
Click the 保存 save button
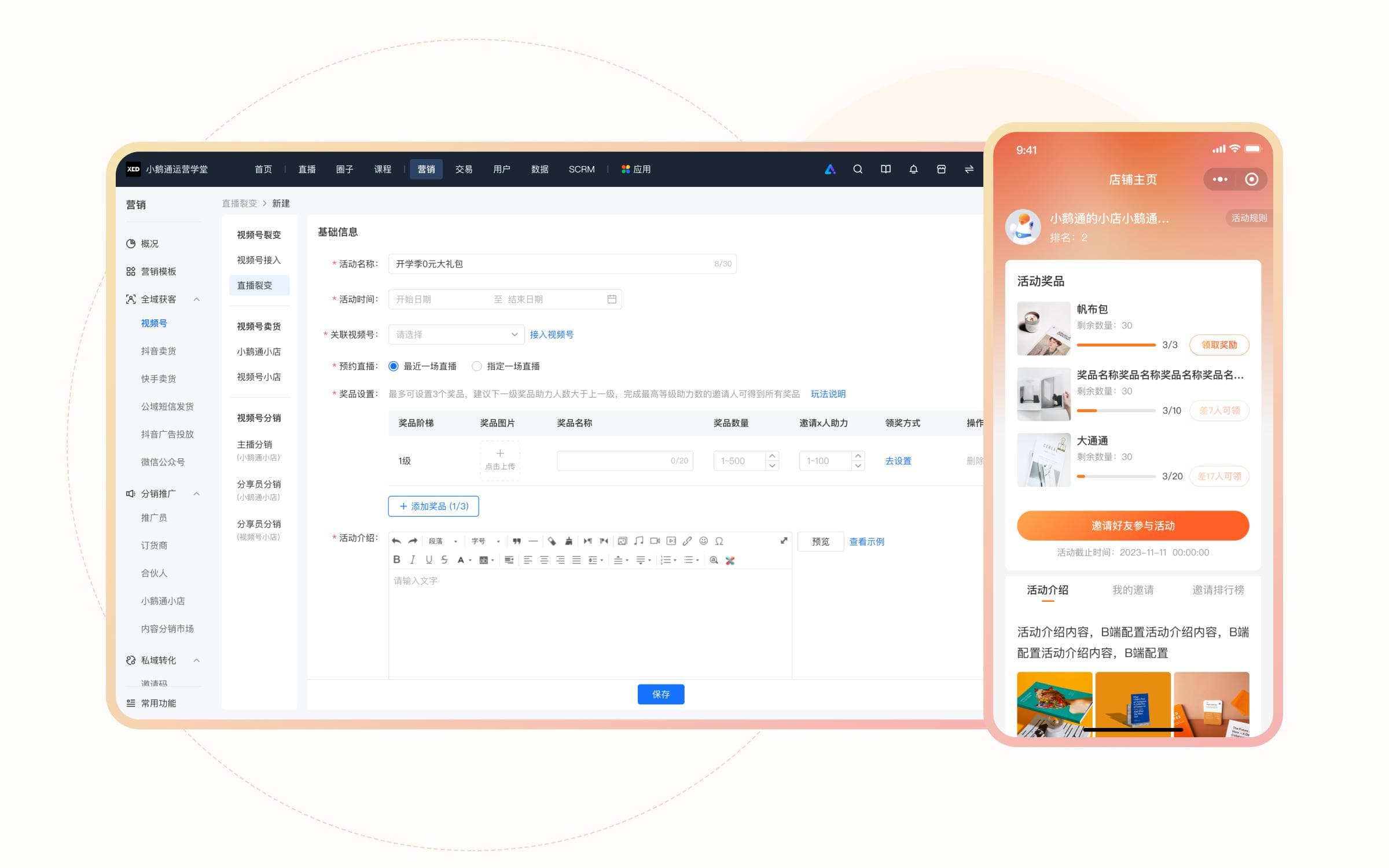click(x=661, y=694)
